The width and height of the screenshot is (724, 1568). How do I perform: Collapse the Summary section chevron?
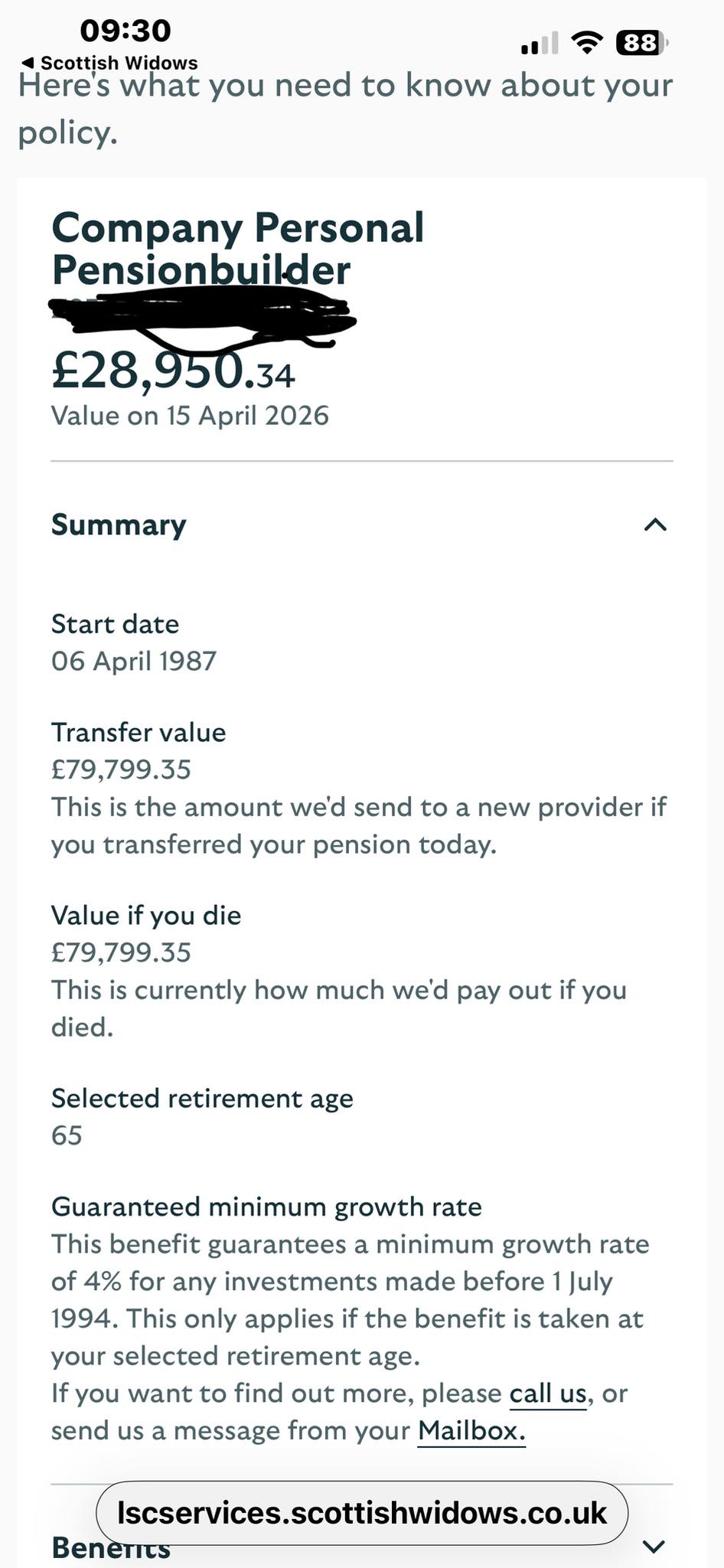[655, 525]
